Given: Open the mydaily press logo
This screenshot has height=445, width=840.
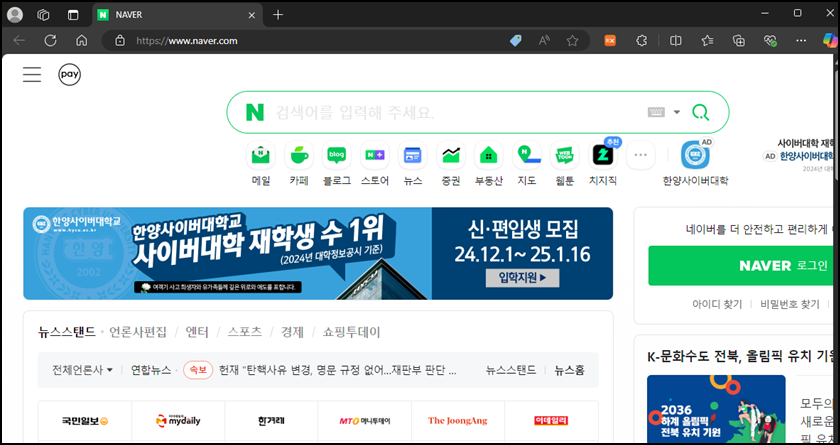Looking at the screenshot, I should click(178, 420).
